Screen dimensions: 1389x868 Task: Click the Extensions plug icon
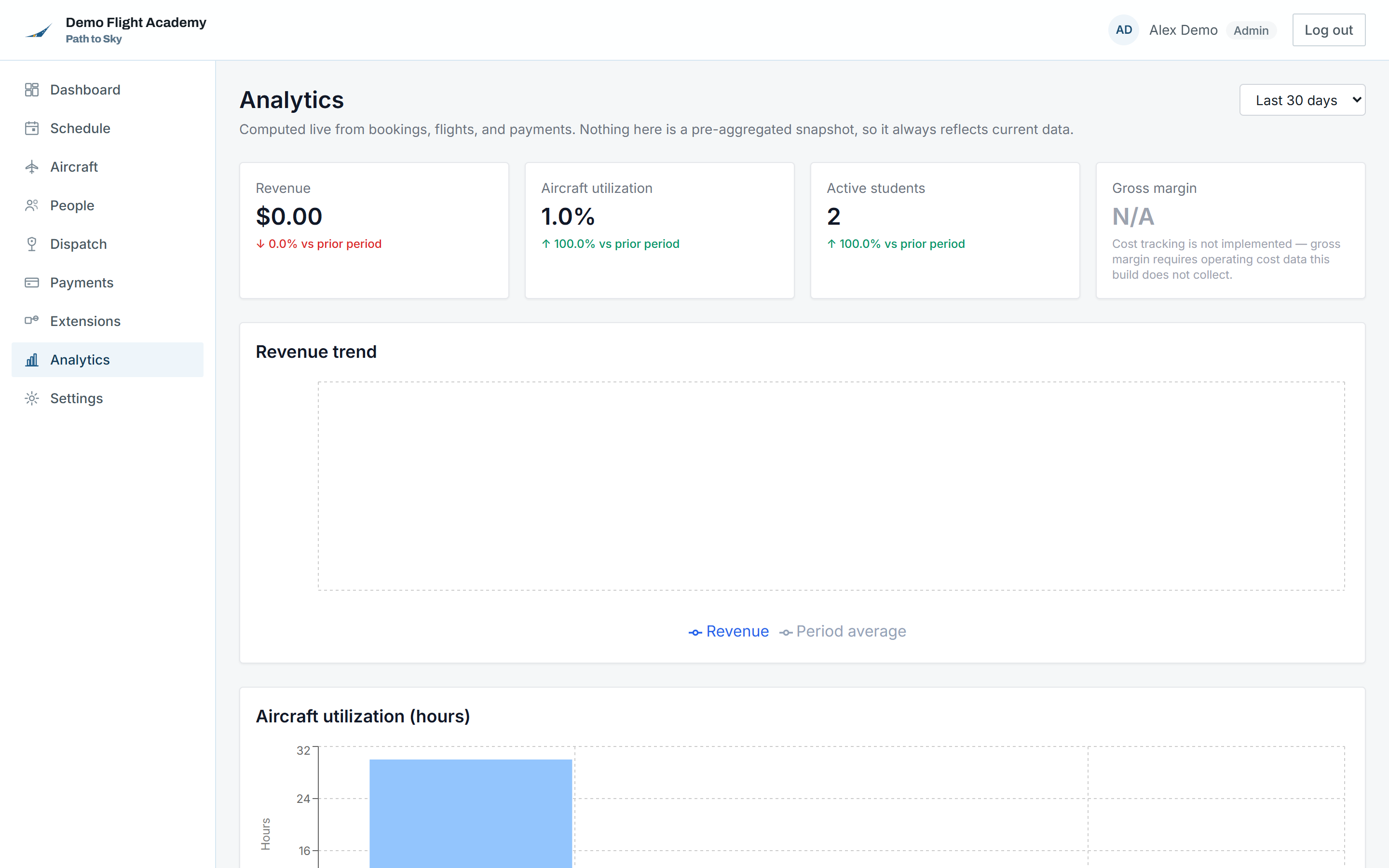click(x=31, y=321)
